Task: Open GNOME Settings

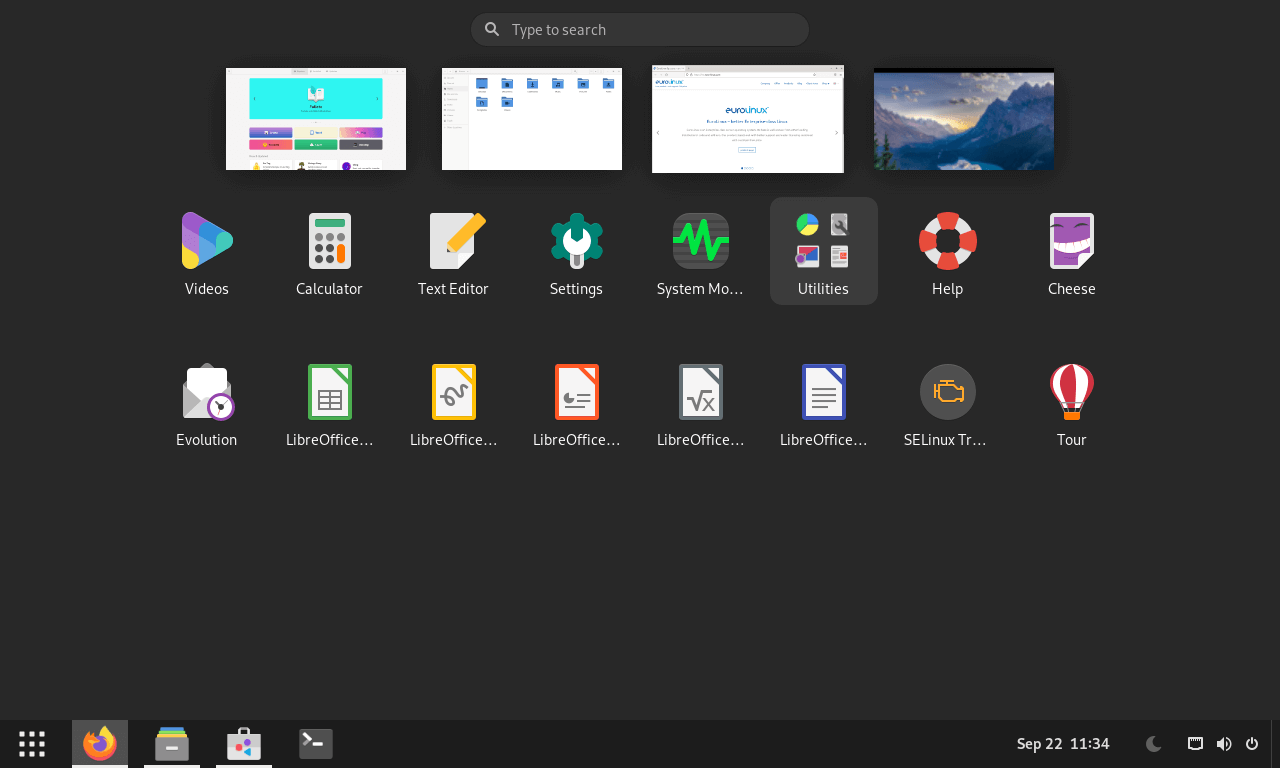Action: (x=576, y=252)
